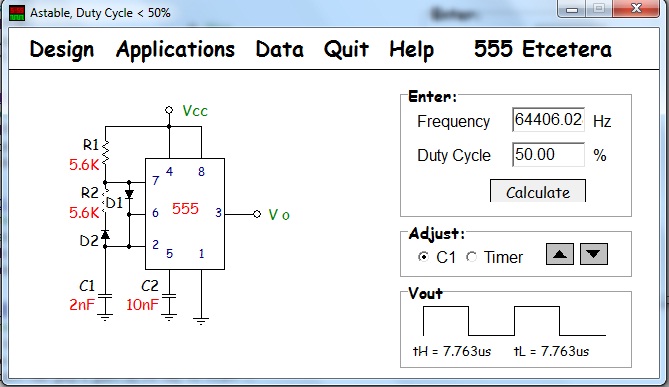Click the 555 chip label
The height and width of the screenshot is (387, 669).
185,209
